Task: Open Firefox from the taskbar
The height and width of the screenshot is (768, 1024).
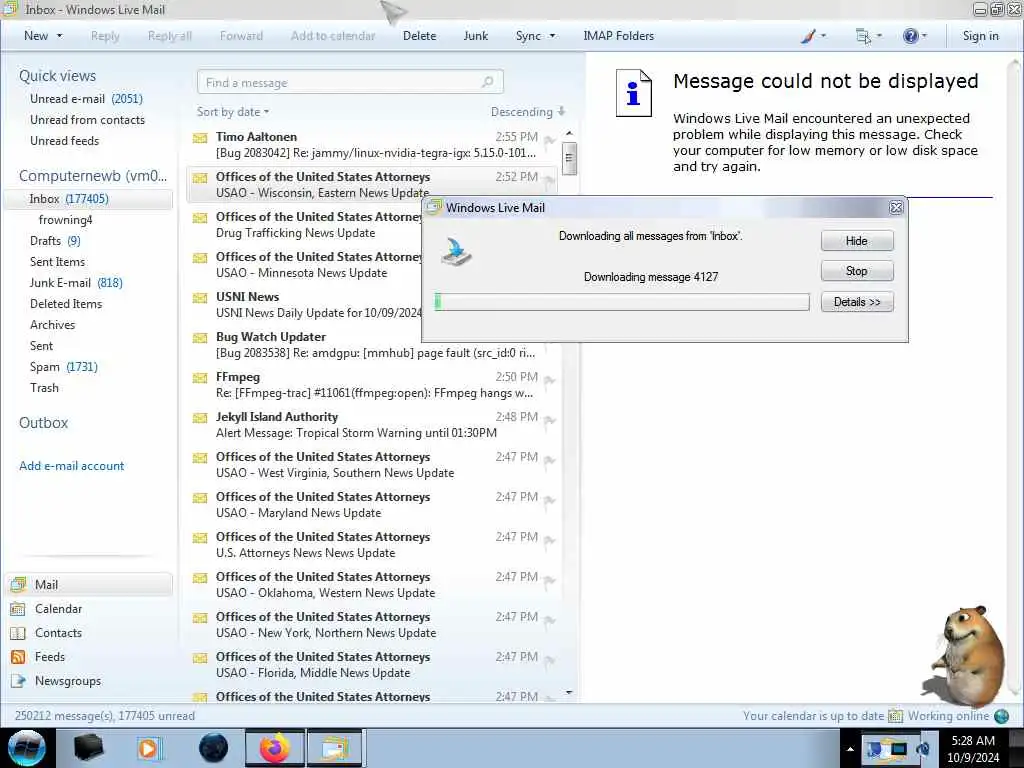Action: [275, 748]
